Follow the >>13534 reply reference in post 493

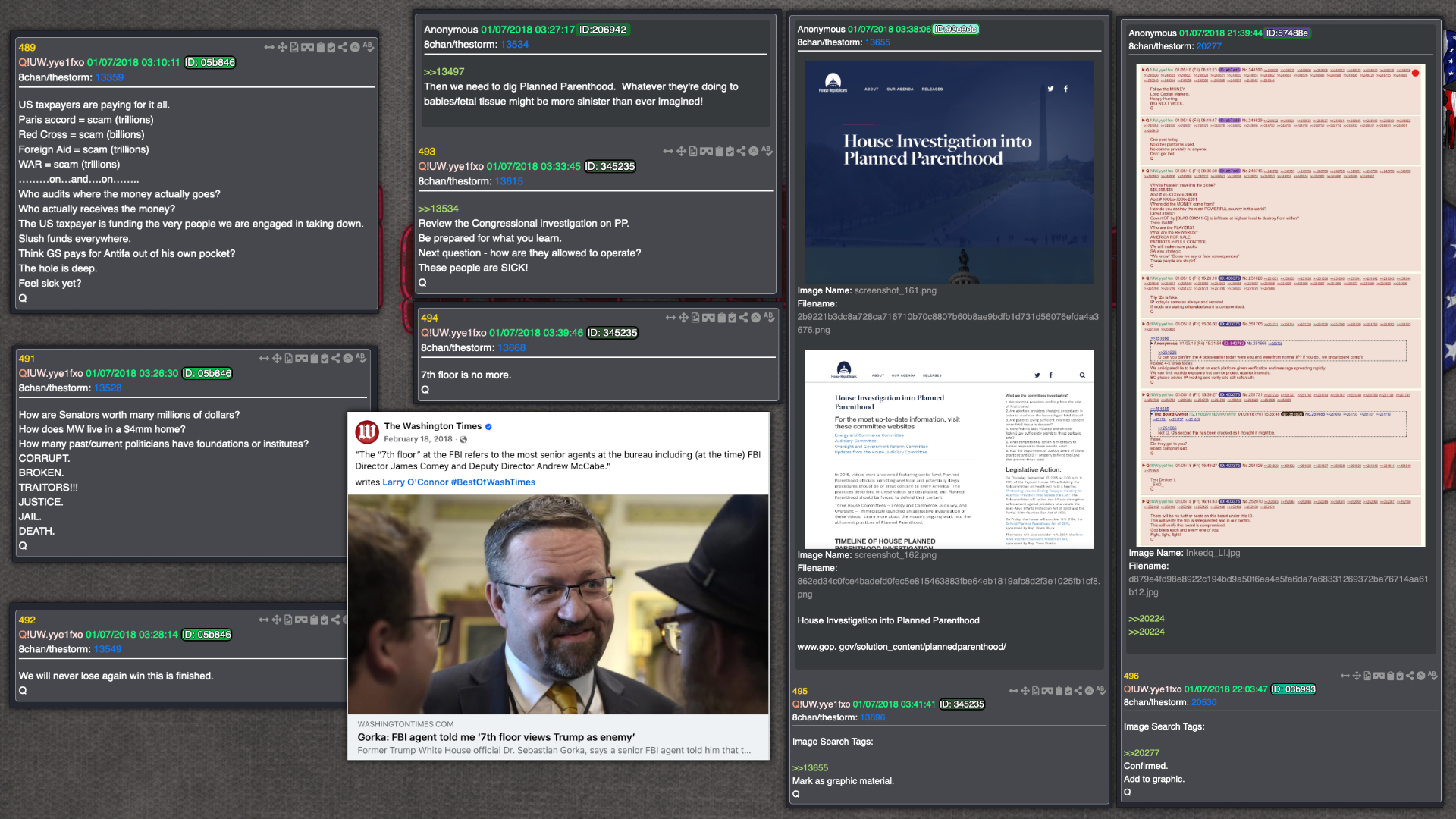(438, 209)
